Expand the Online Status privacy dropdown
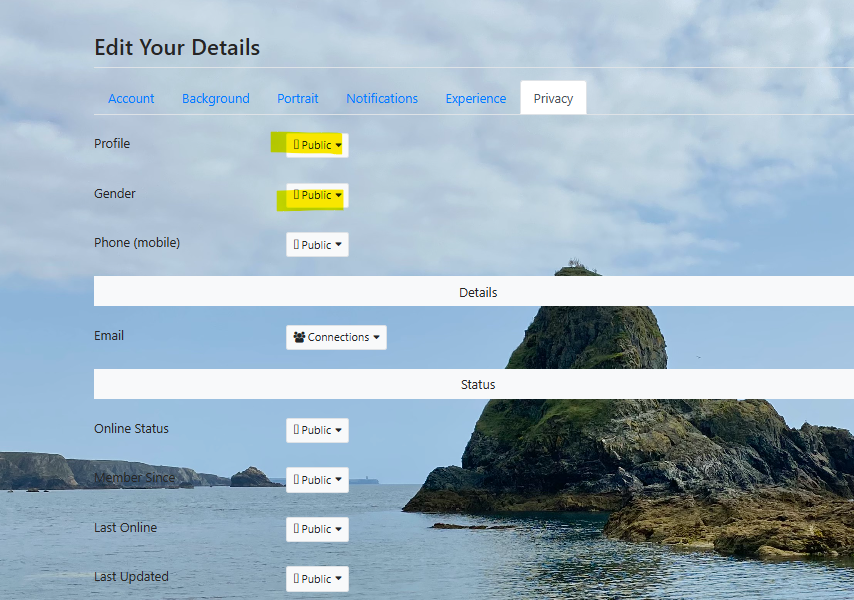Viewport: 854px width, 600px height. click(317, 430)
